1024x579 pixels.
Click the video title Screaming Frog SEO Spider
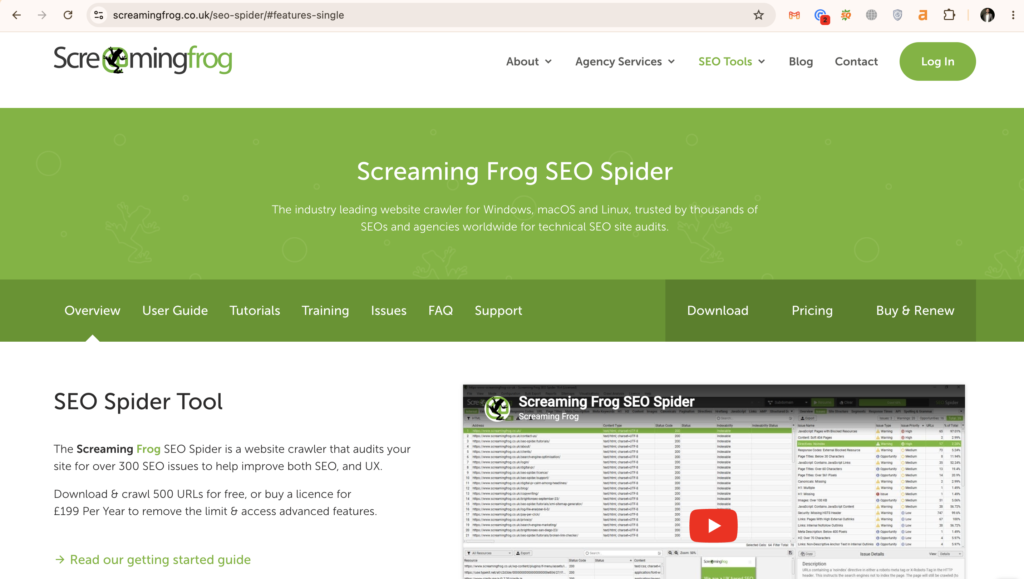point(606,401)
